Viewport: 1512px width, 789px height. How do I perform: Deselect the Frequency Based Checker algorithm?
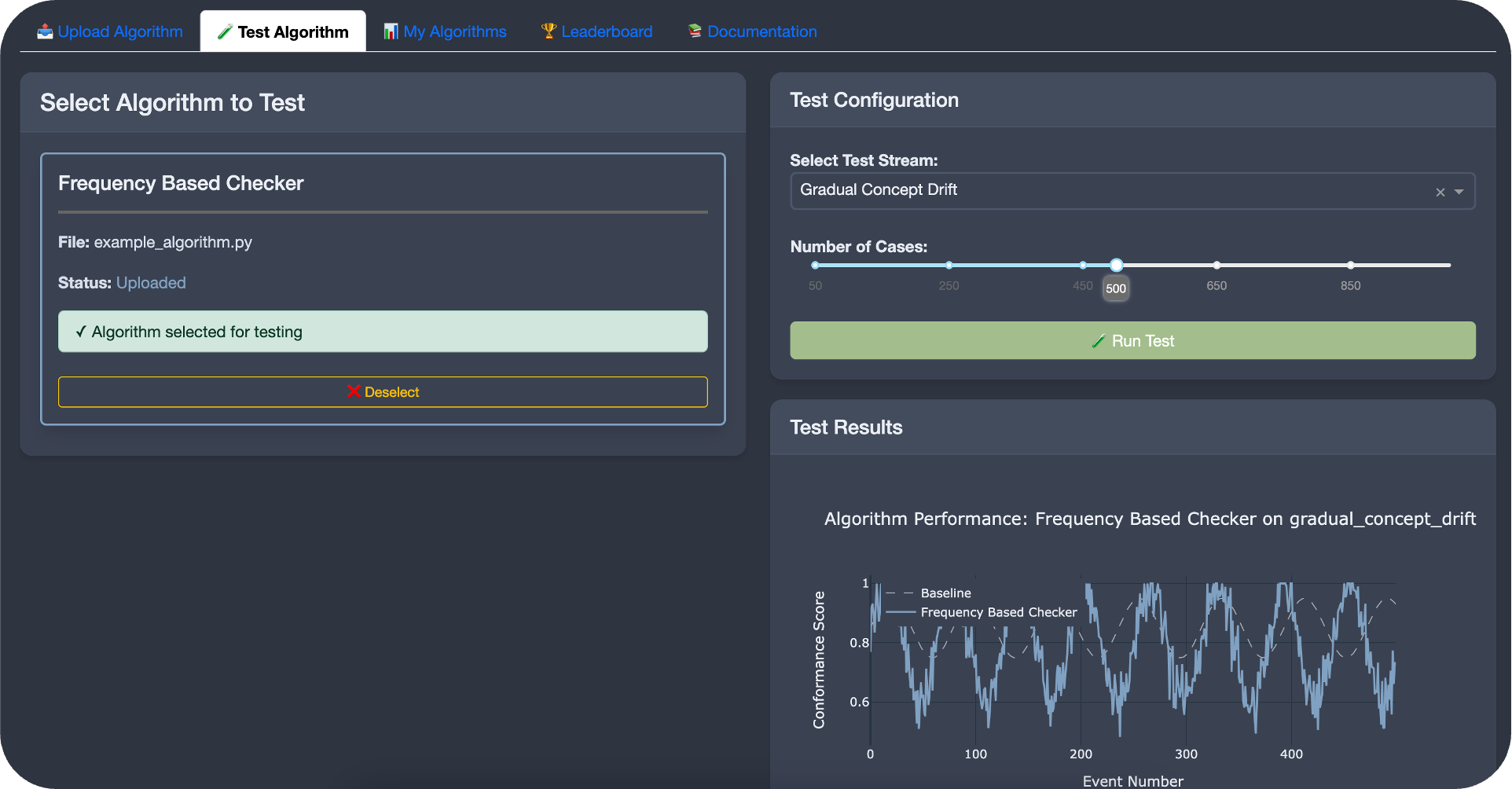coord(383,391)
